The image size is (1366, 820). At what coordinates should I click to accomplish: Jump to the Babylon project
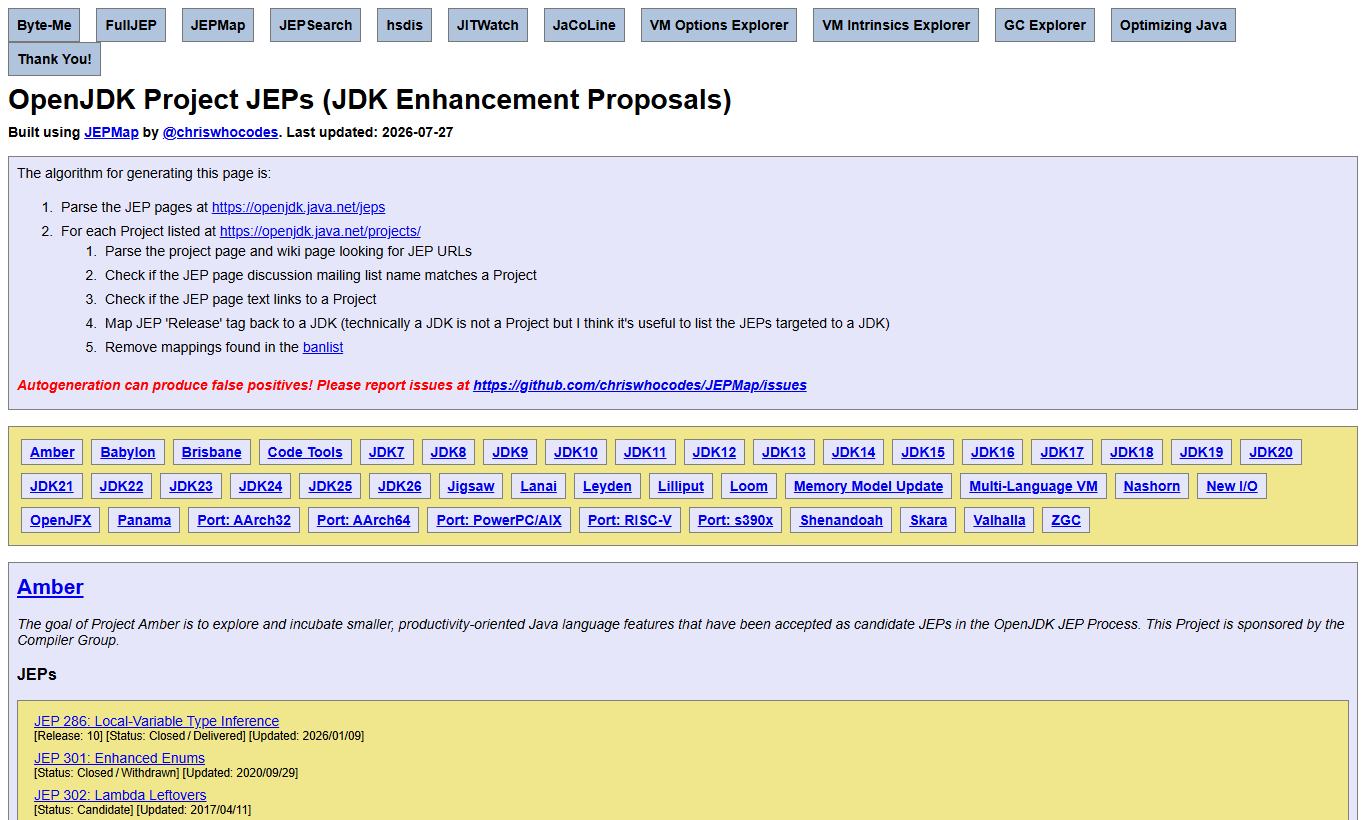coord(128,452)
